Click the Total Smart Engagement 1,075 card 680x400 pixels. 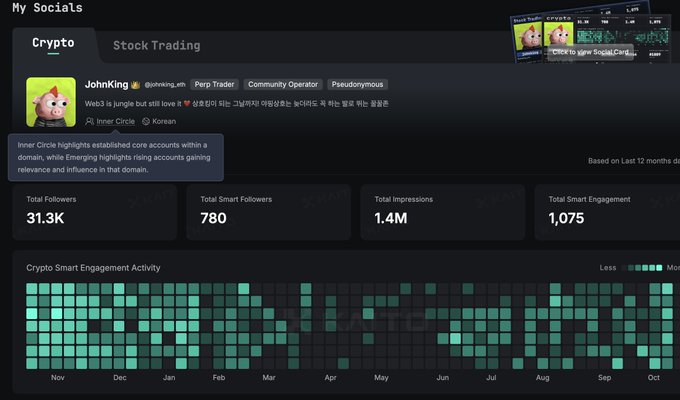[607, 212]
